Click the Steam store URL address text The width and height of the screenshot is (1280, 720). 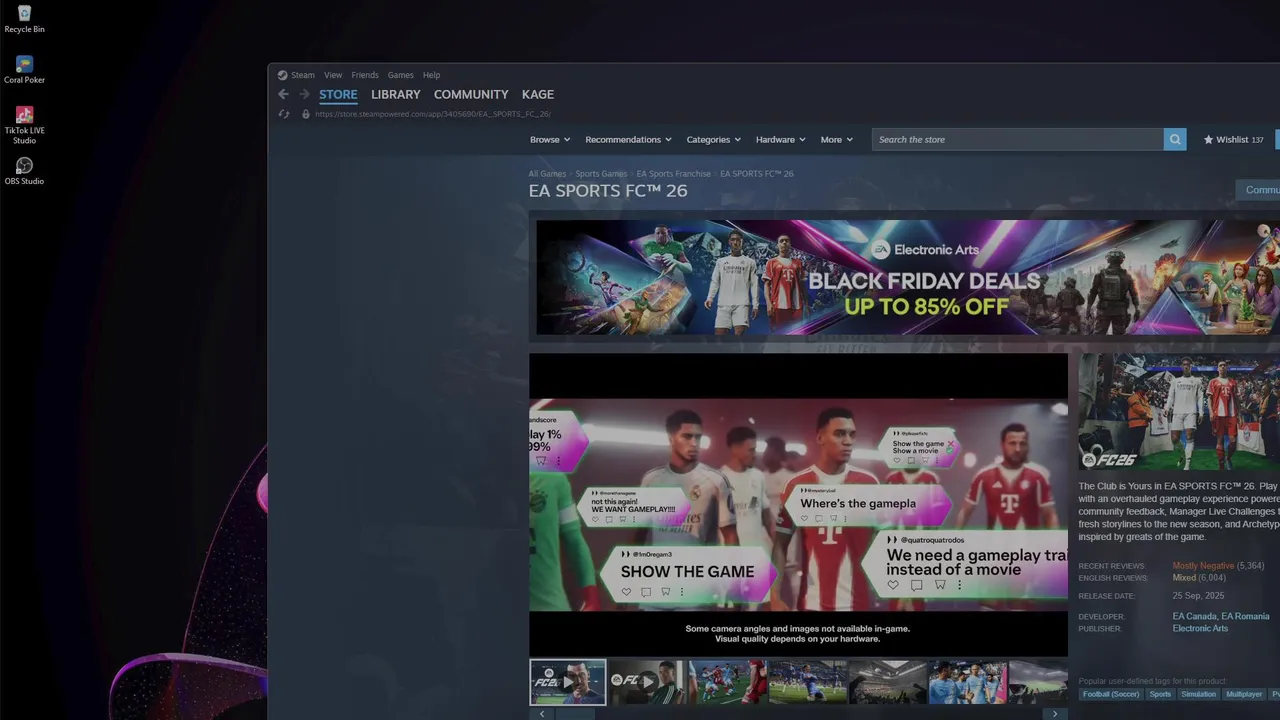tap(433, 114)
